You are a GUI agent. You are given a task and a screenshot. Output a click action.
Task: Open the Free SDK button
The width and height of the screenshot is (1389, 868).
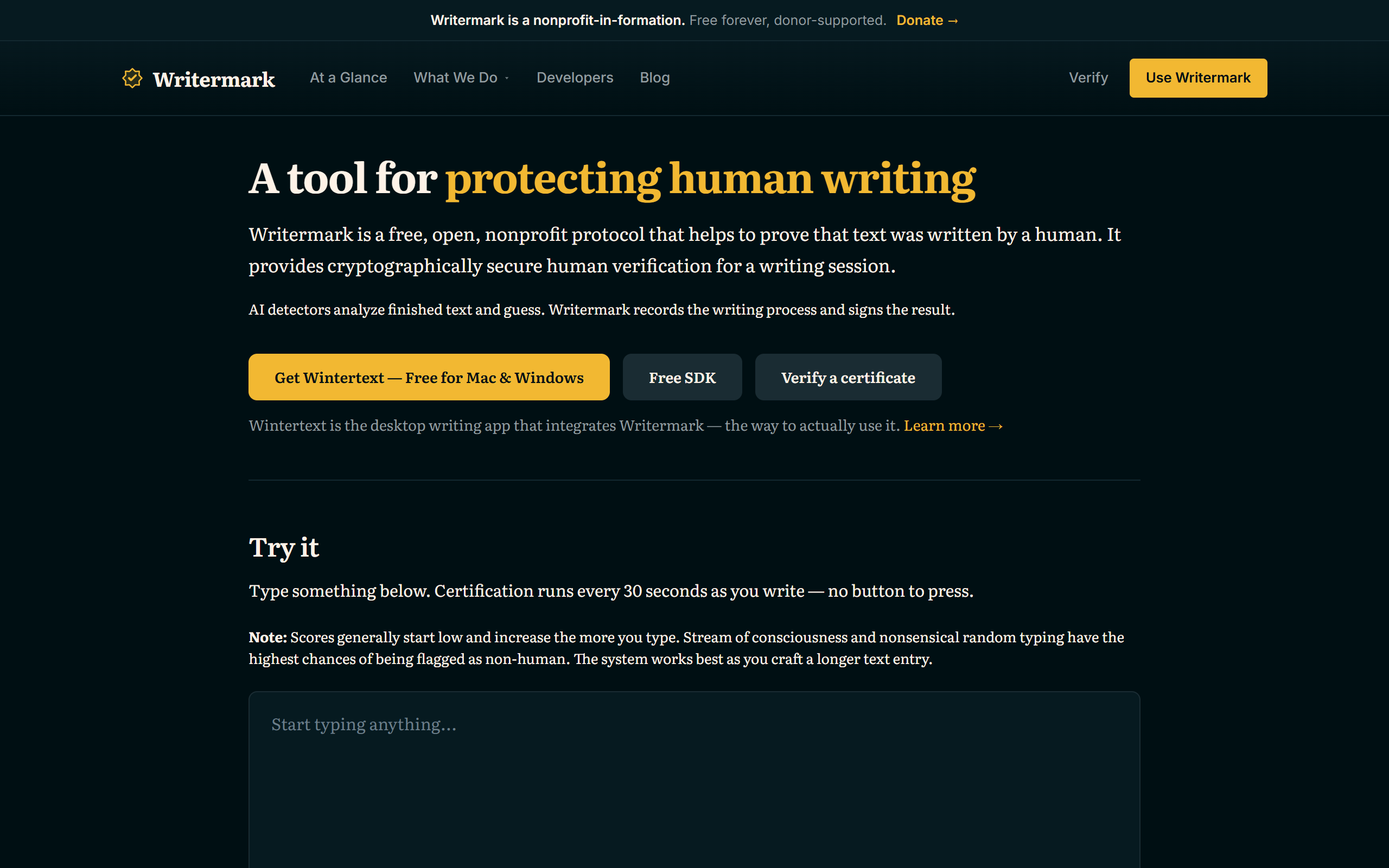682,377
